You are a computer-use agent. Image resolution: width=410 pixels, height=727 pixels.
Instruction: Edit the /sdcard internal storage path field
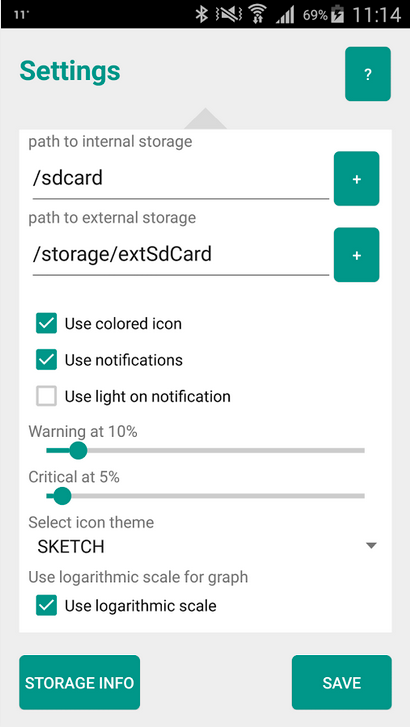[180, 179]
